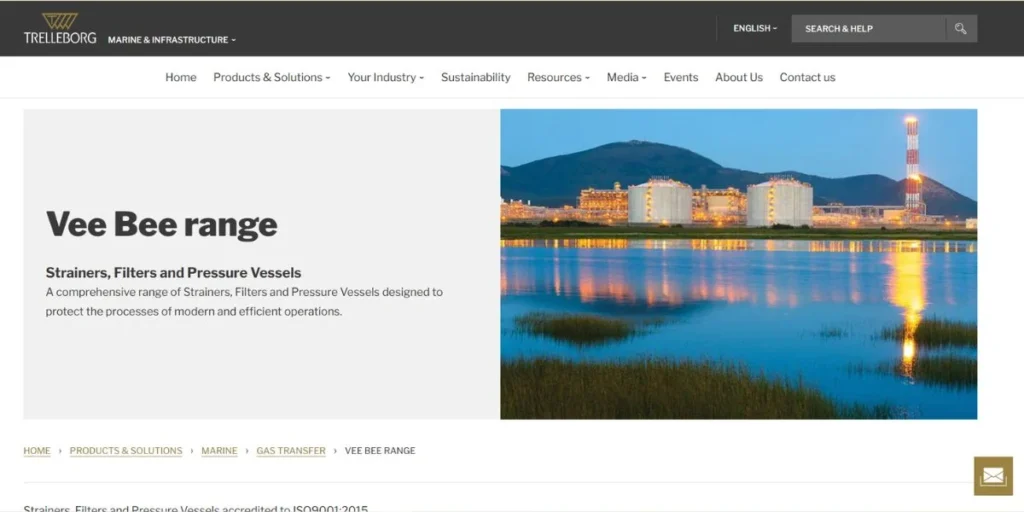Click the search magnifier icon

point(960,29)
